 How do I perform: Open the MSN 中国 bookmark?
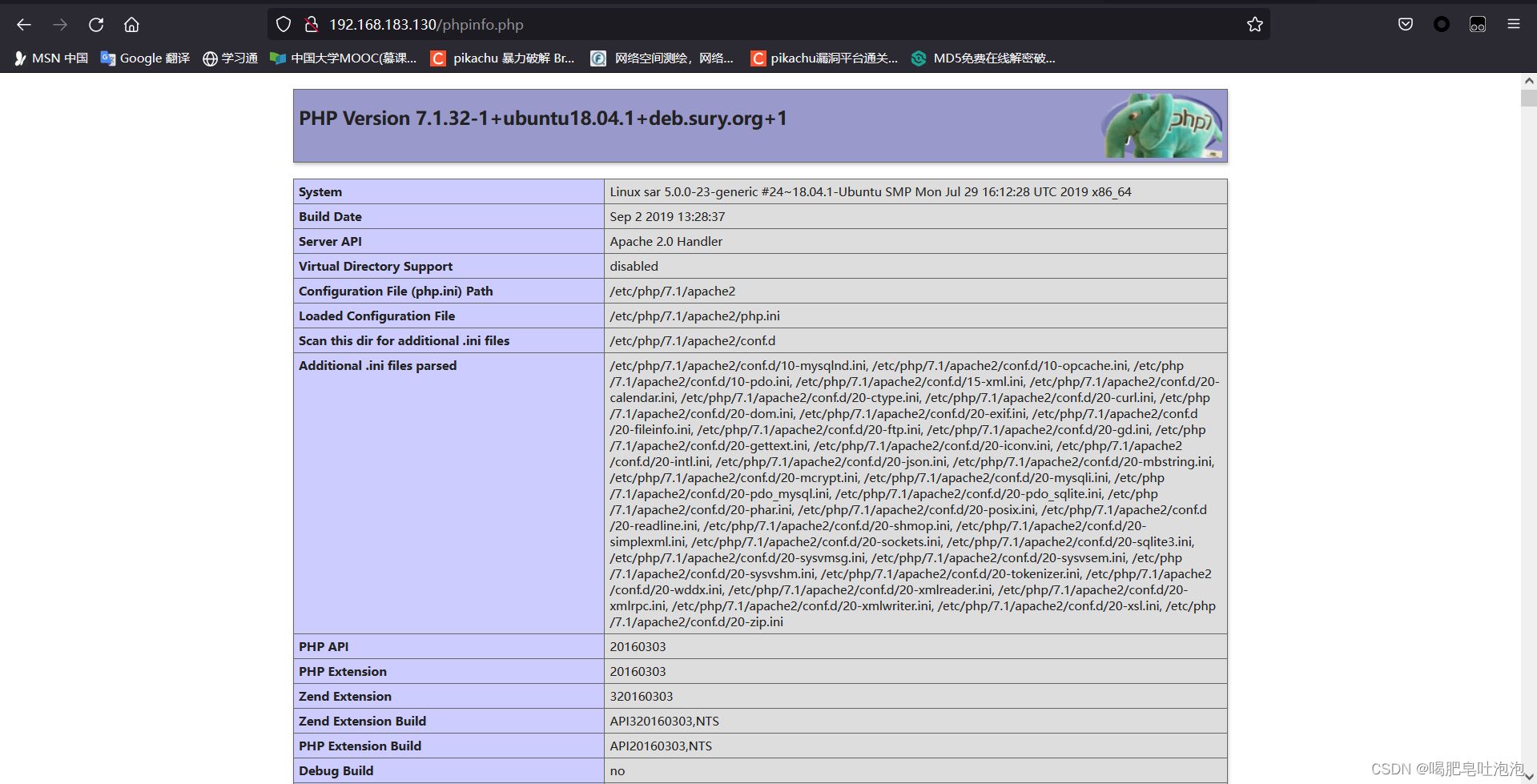click(x=50, y=58)
